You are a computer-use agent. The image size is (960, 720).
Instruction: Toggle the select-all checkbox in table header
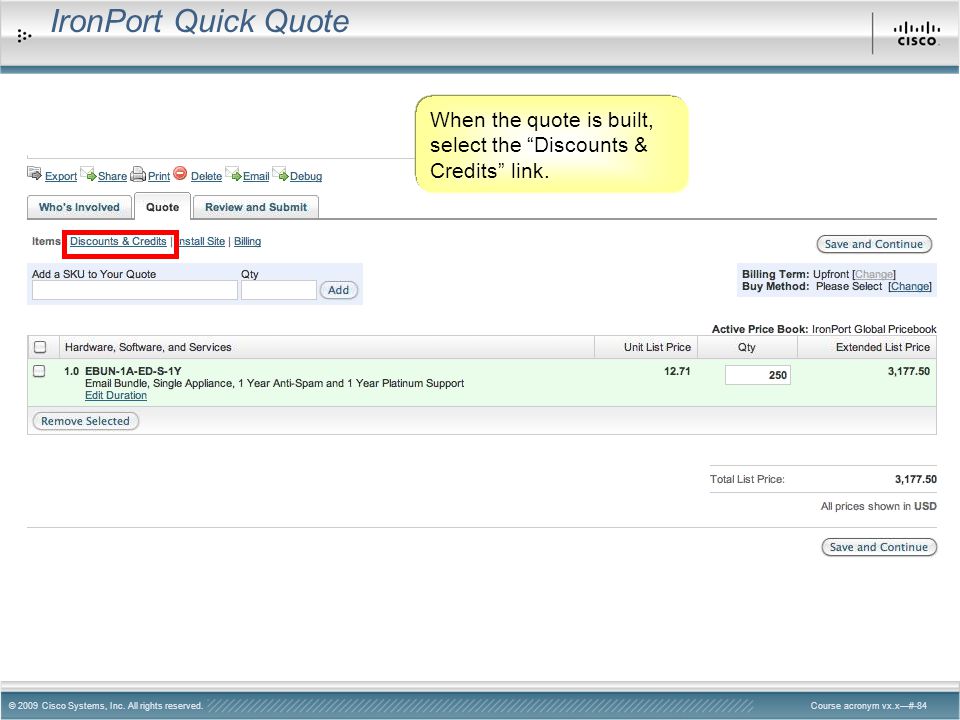(x=40, y=347)
